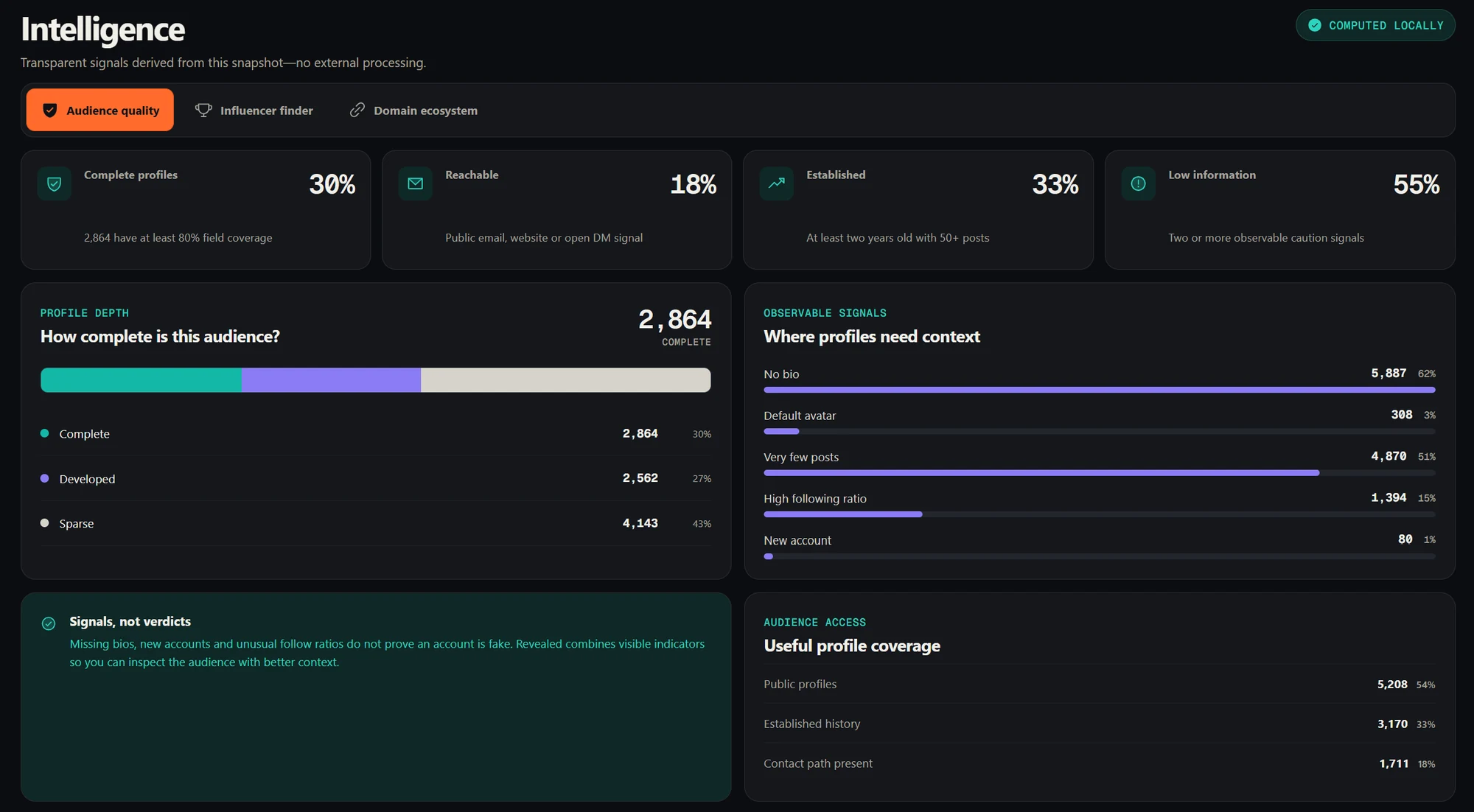The image size is (1474, 812).
Task: Click the alert circle icon in Low information card
Action: pyautogui.click(x=1139, y=184)
